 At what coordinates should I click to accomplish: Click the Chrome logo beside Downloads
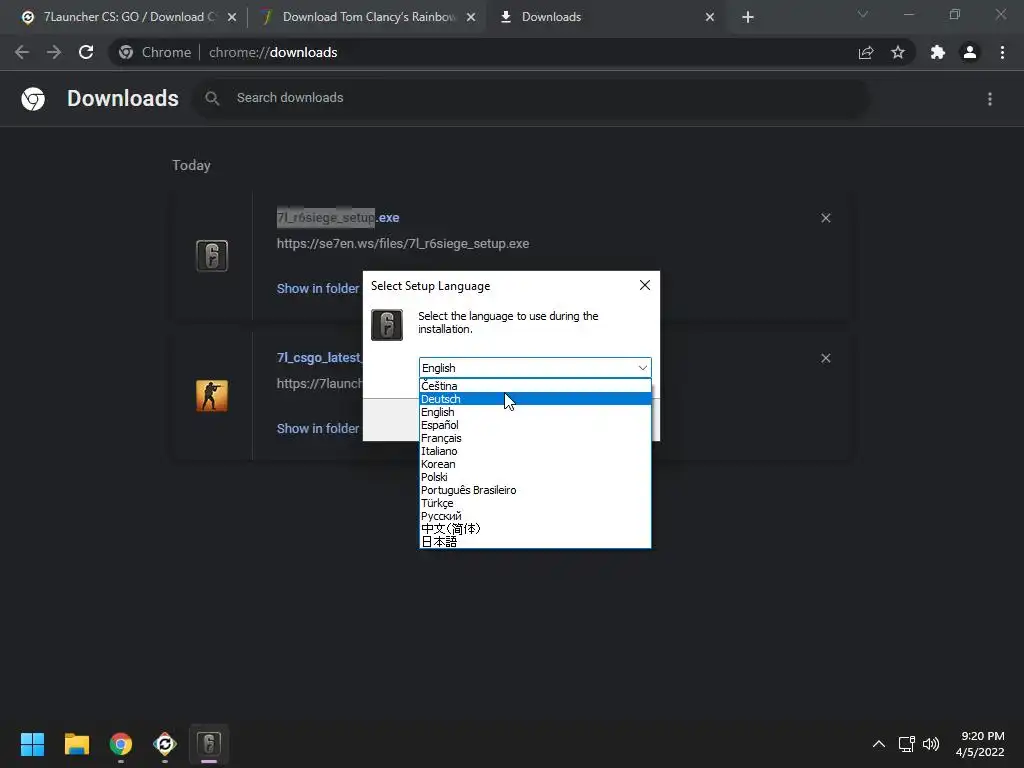(33, 99)
